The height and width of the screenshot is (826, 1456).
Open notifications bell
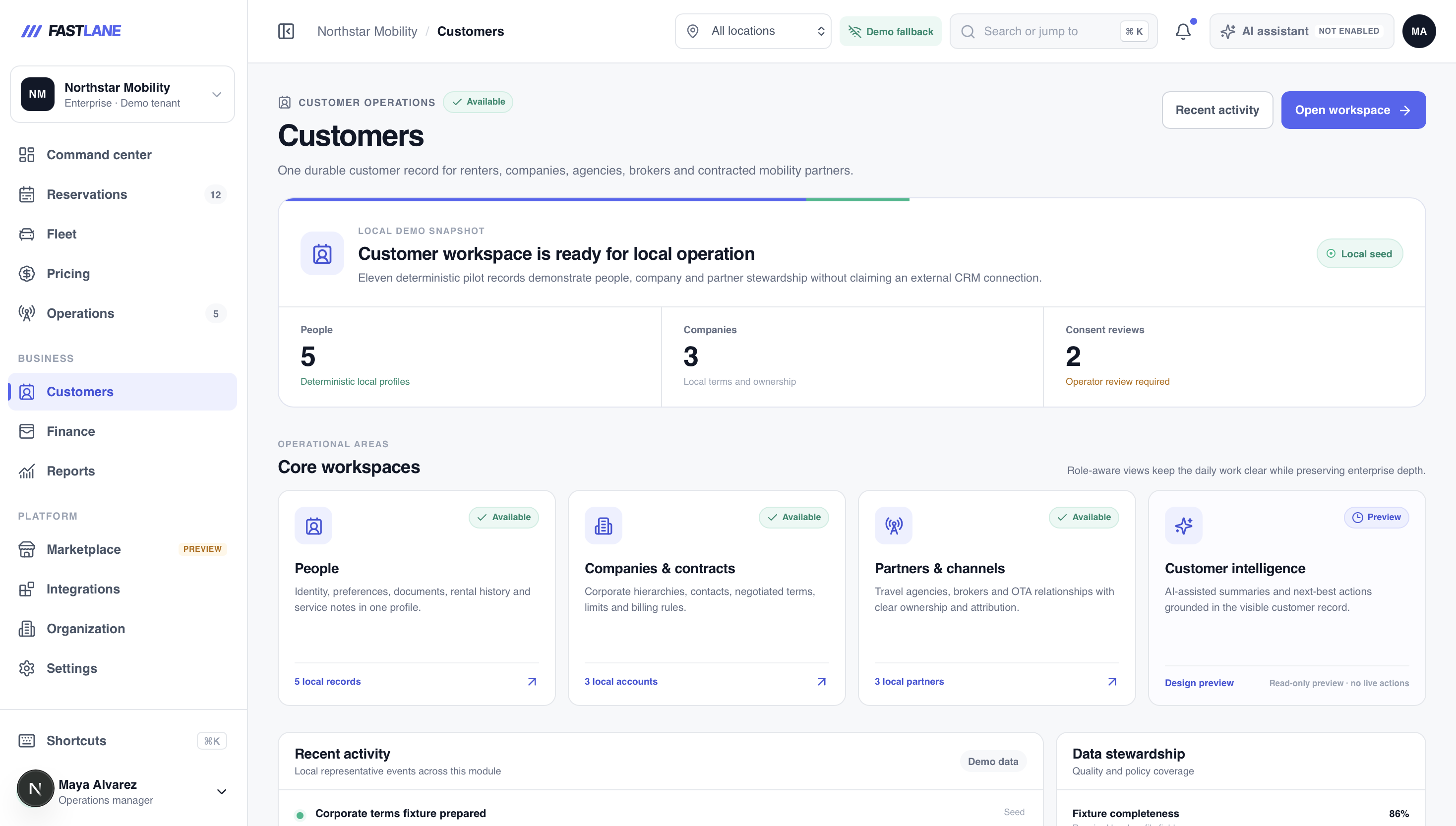1183,31
